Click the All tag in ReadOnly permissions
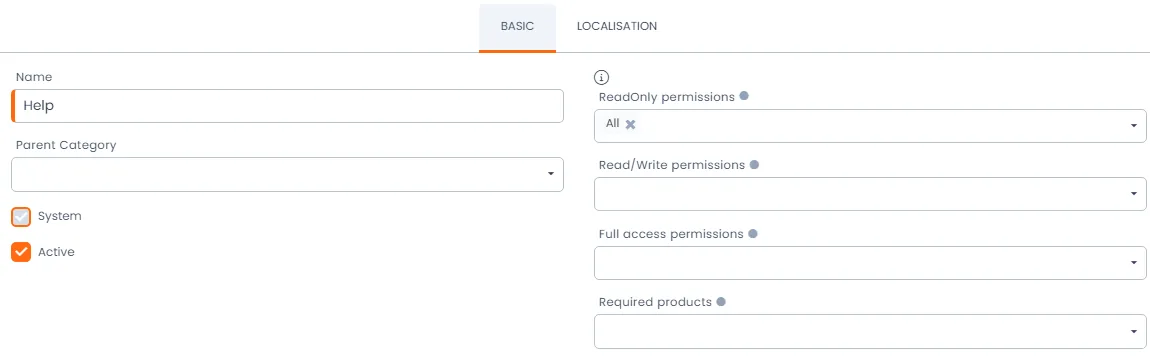Screen dimensions: 1150x364 613,123
